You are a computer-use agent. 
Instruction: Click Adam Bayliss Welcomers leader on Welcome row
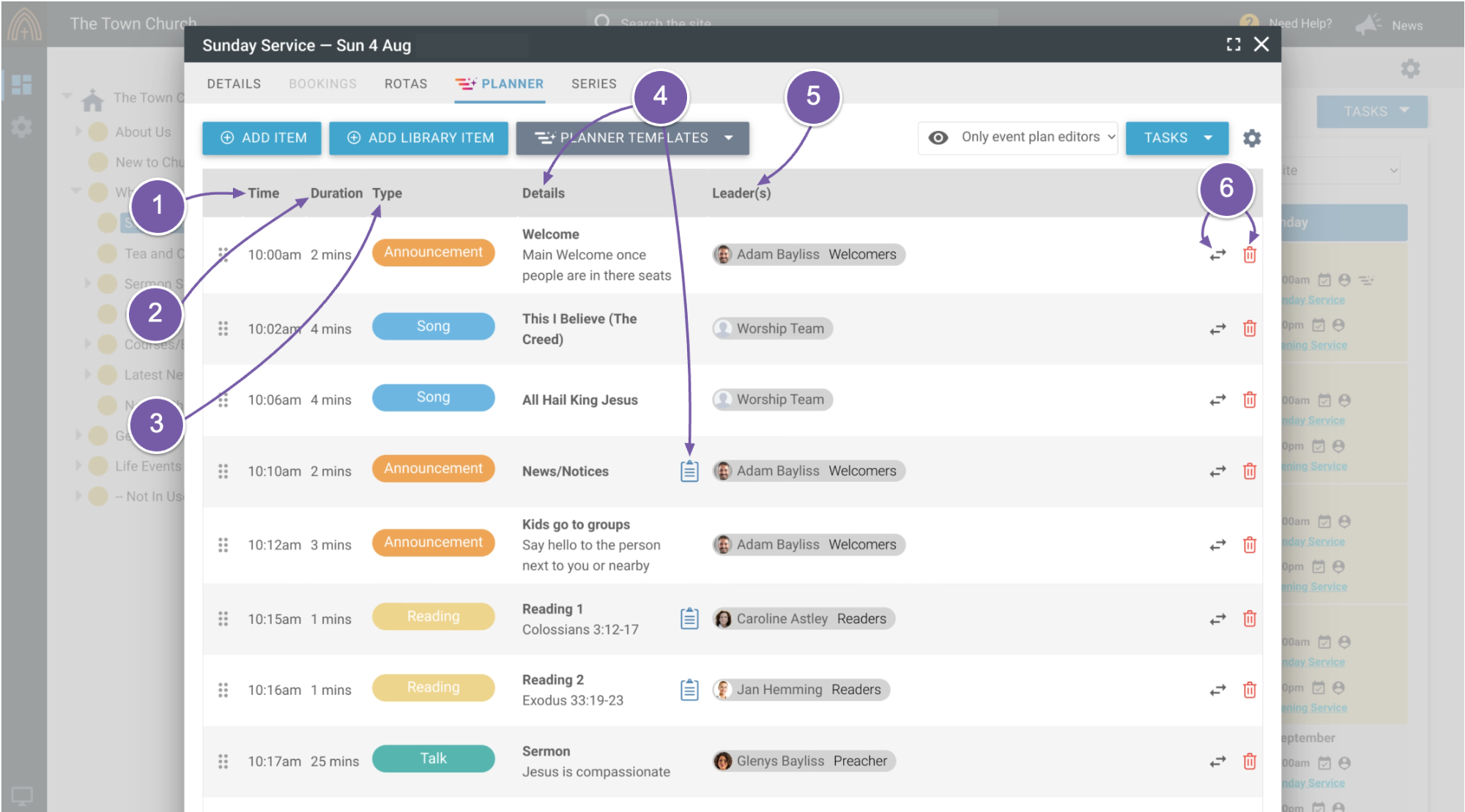(x=809, y=254)
